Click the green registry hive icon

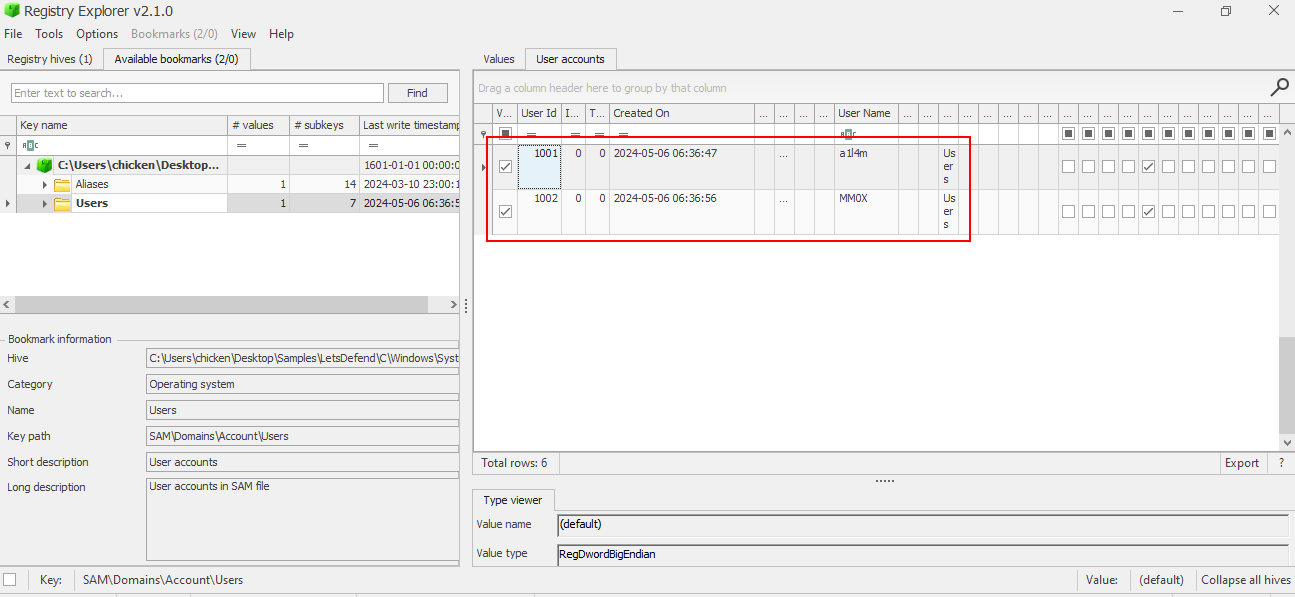[44, 165]
